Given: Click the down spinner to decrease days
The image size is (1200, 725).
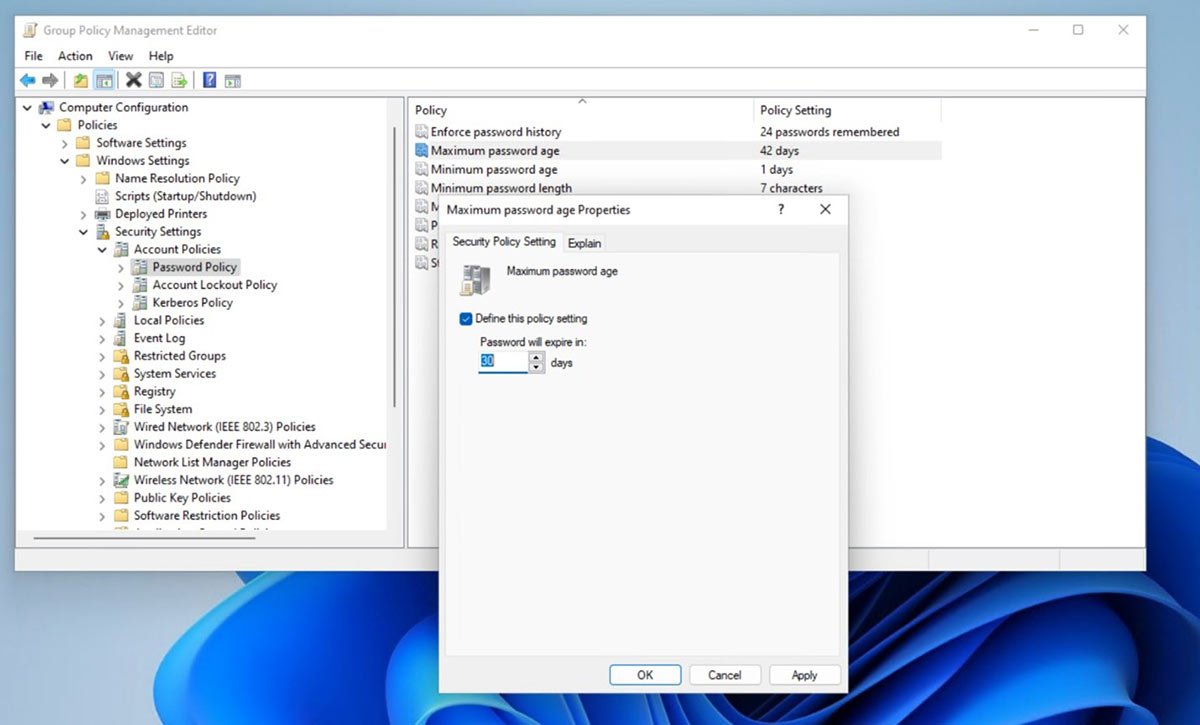Looking at the screenshot, I should click(x=536, y=367).
